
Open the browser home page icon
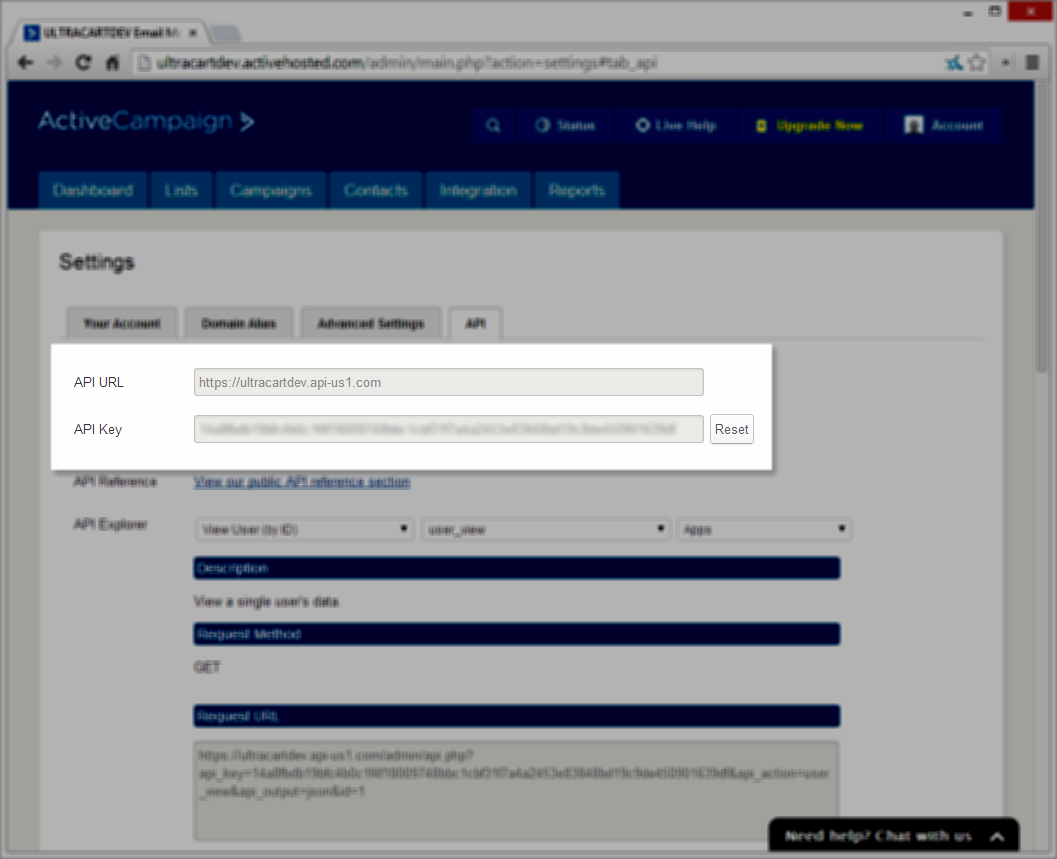pyautogui.click(x=112, y=63)
